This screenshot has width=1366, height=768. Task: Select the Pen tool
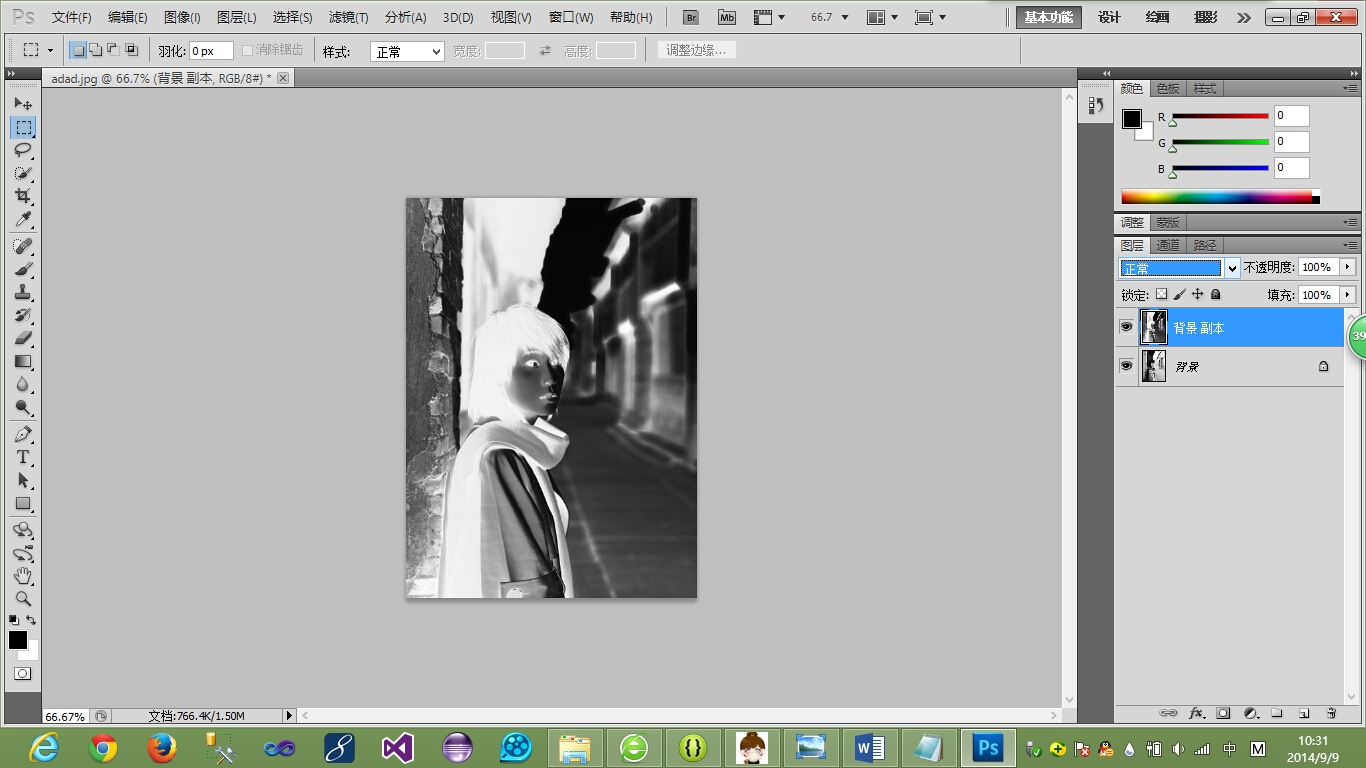point(23,434)
